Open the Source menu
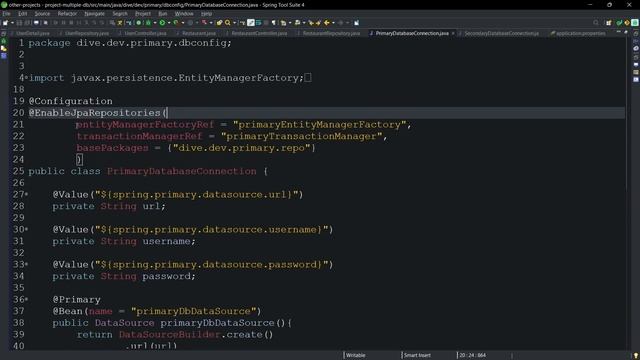 click(x=42, y=13)
